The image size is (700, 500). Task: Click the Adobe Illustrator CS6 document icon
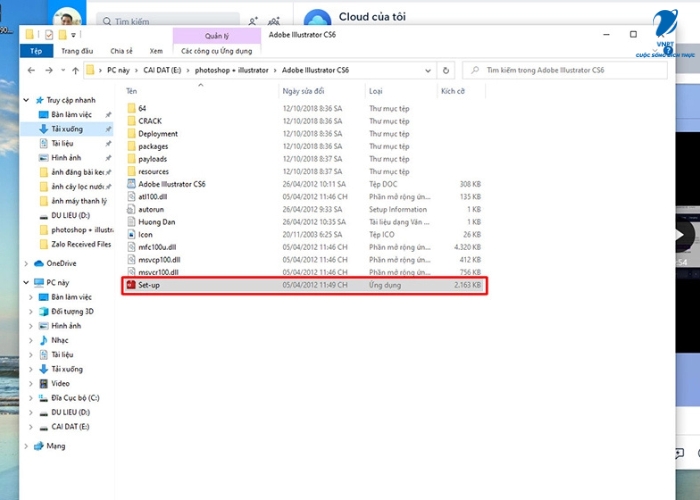pos(131,184)
